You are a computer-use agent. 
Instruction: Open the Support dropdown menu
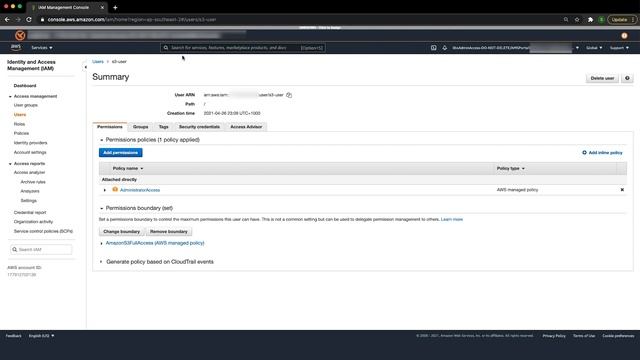619,48
